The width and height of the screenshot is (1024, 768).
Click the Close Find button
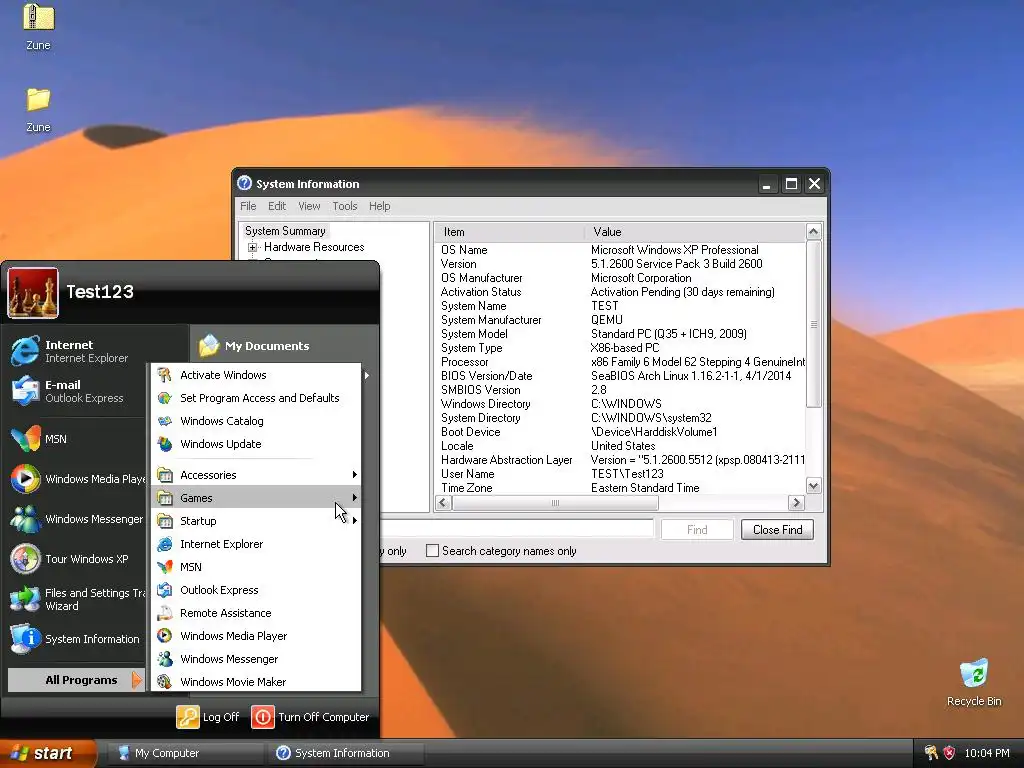[777, 530]
